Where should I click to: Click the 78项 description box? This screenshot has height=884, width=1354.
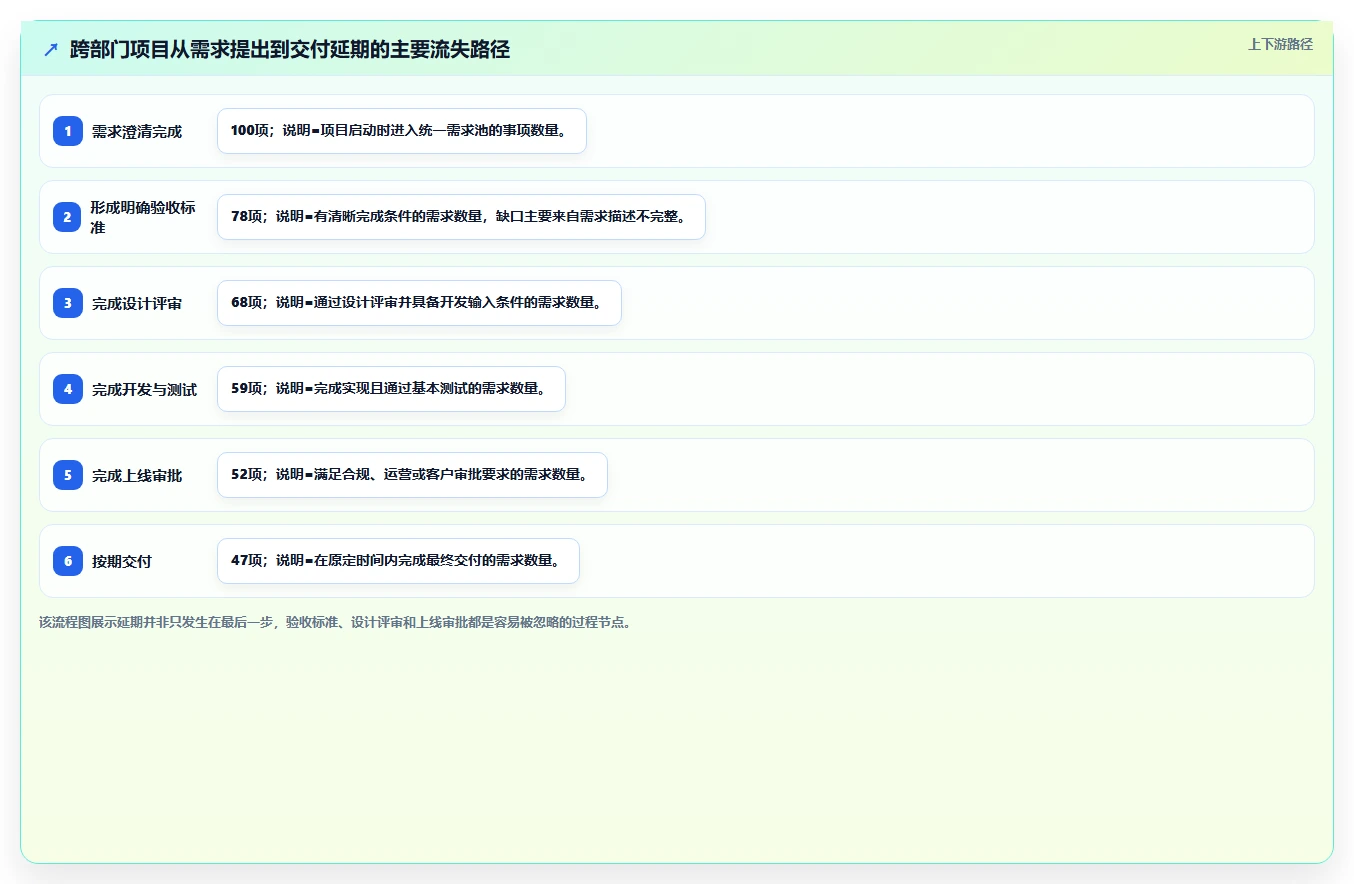click(461, 217)
